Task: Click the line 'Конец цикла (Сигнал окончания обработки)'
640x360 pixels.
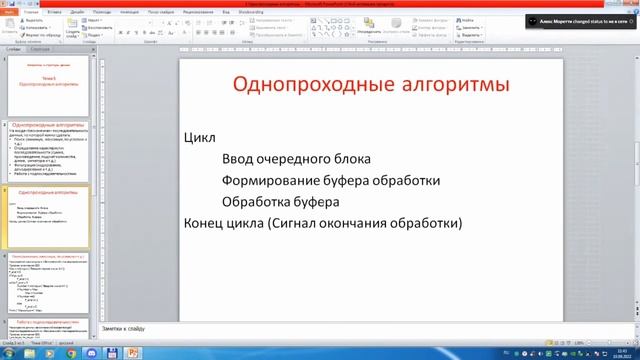Action: coord(323,223)
